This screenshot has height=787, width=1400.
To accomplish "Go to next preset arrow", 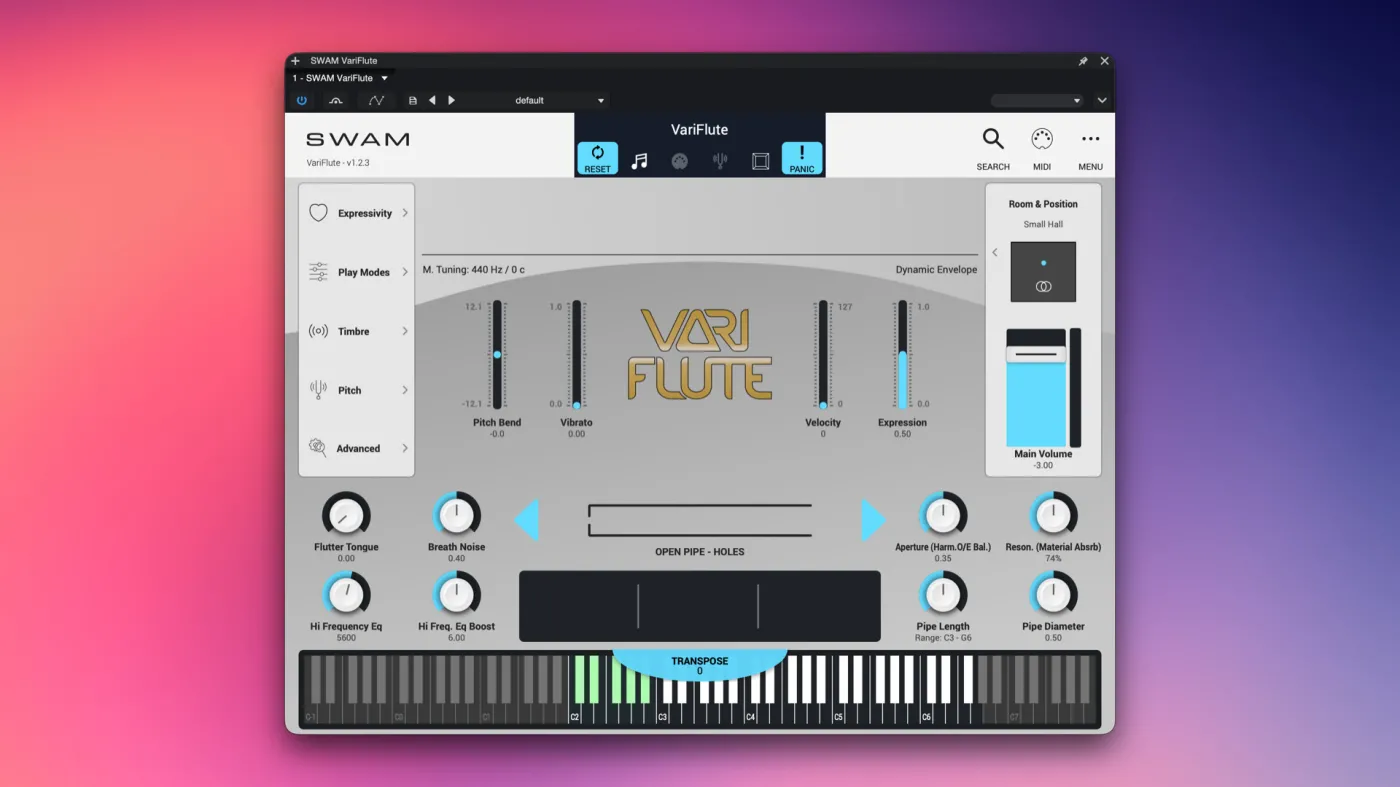I will point(451,100).
